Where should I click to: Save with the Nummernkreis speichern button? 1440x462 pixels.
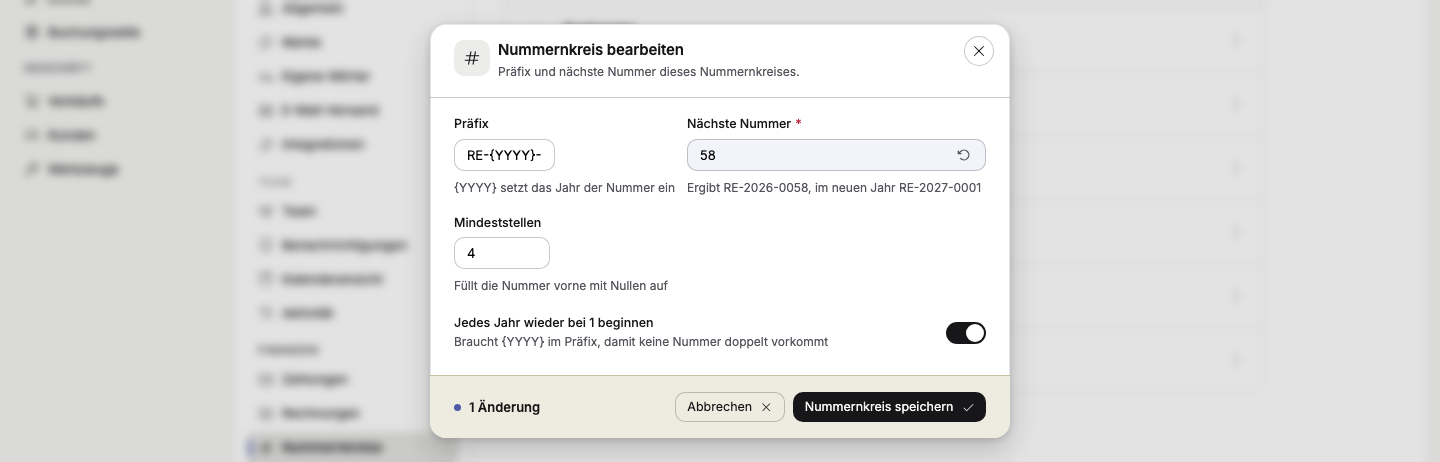click(x=889, y=407)
